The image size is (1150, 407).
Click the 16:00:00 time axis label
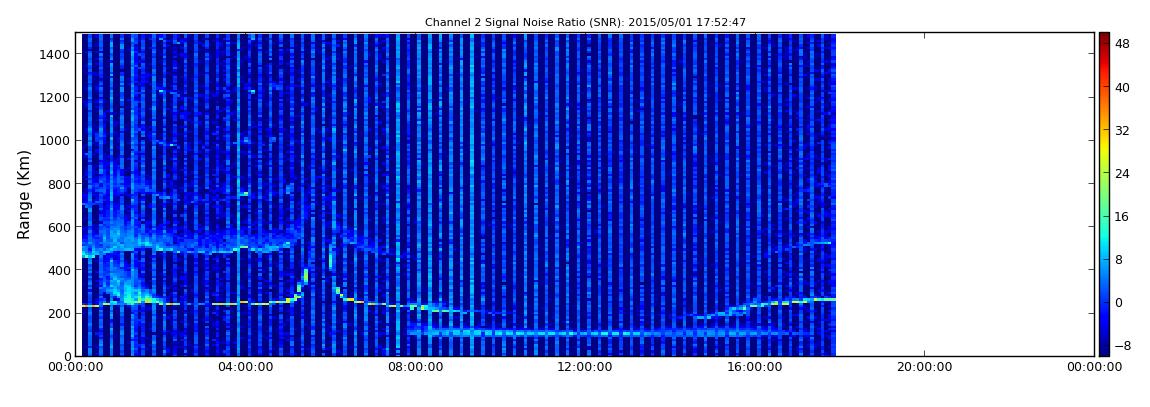click(x=755, y=367)
